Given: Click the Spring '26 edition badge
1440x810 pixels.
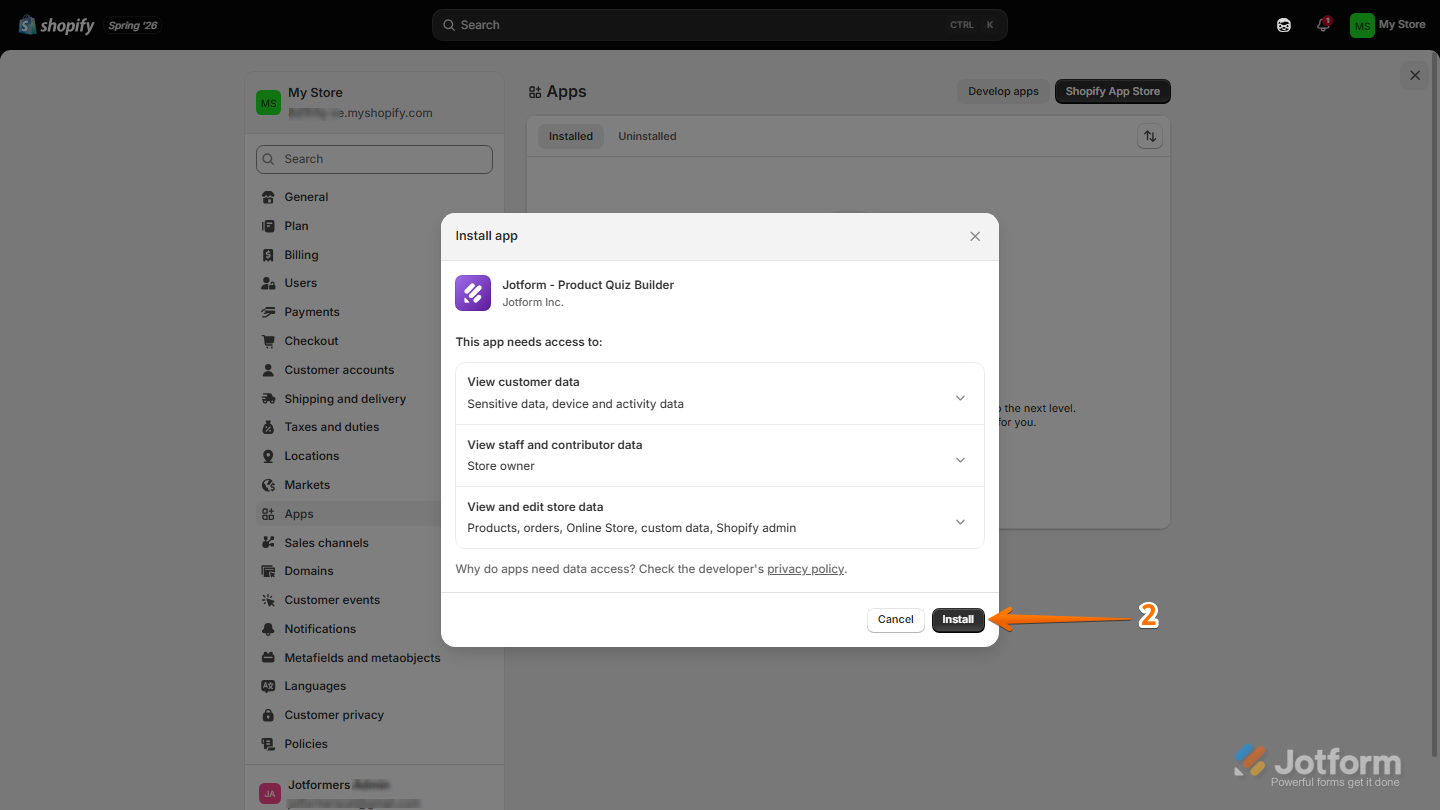Looking at the screenshot, I should tap(133, 26).
